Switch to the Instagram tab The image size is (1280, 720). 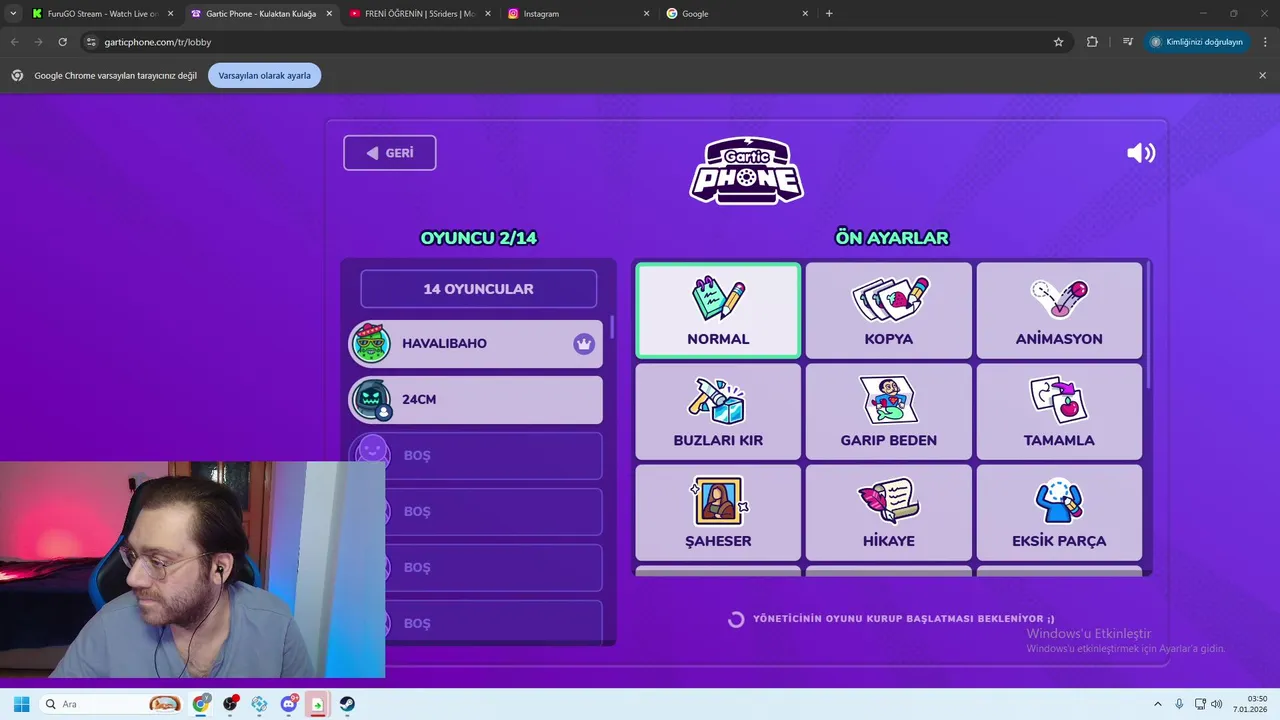point(577,14)
